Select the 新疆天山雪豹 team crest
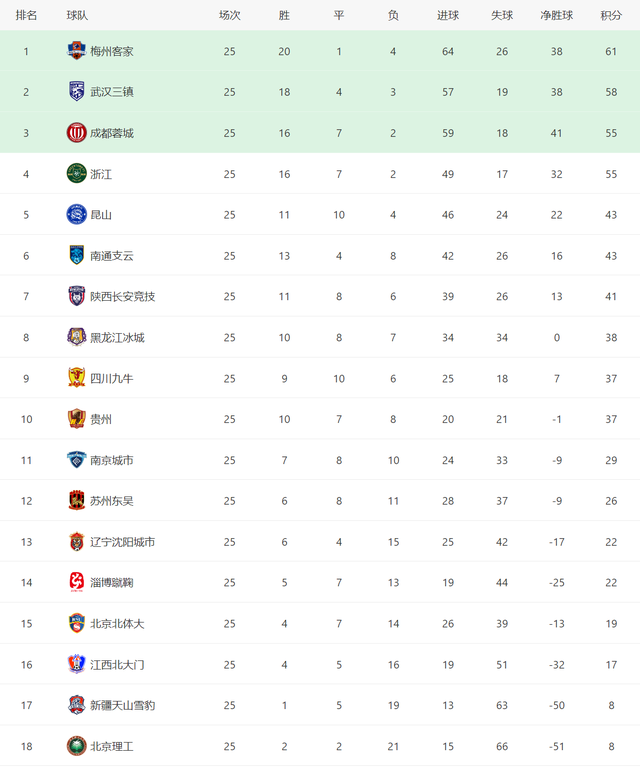Screen dimensions: 640x781 (76, 705)
